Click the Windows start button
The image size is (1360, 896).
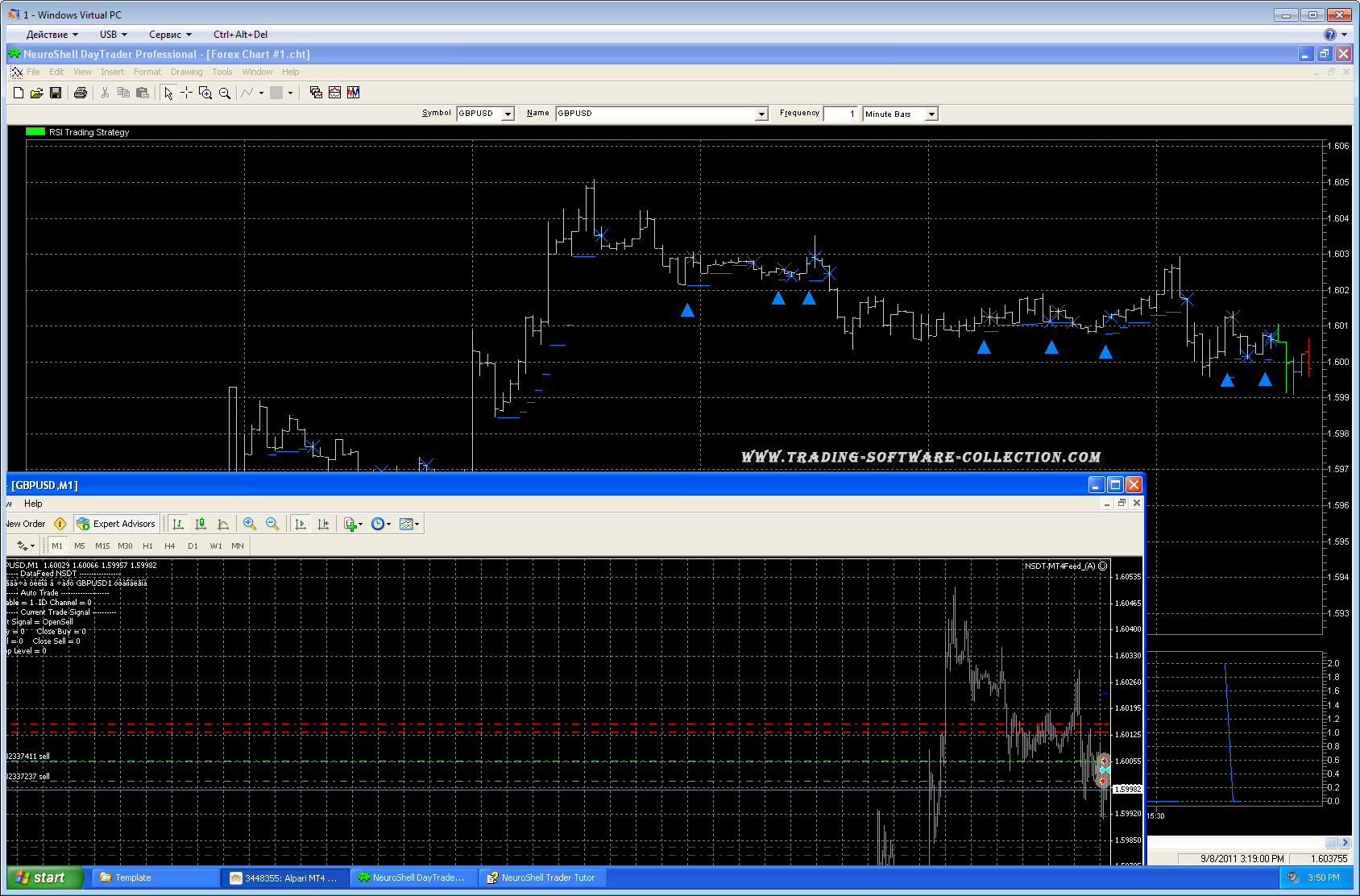pyautogui.click(x=44, y=877)
